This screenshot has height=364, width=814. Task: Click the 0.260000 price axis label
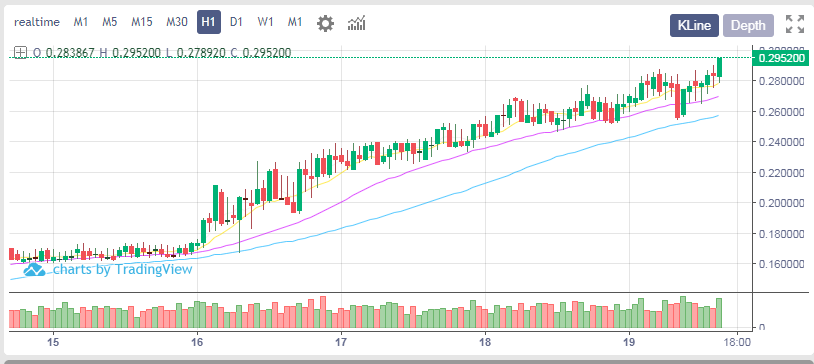point(781,112)
